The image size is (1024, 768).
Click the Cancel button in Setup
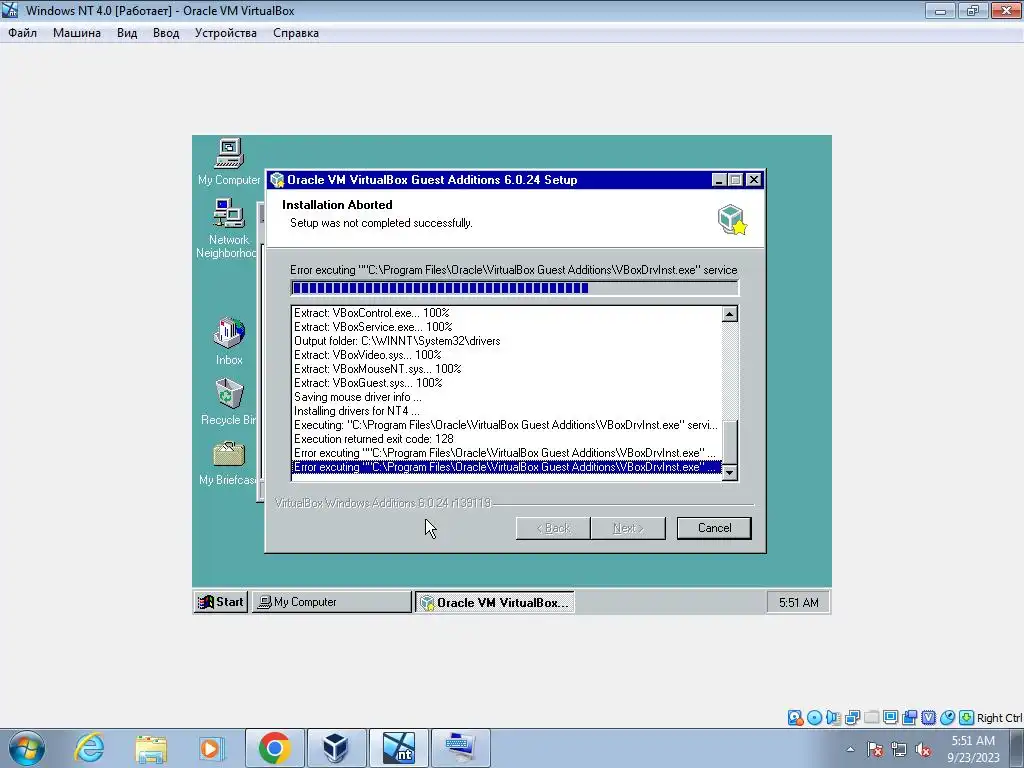coord(714,528)
